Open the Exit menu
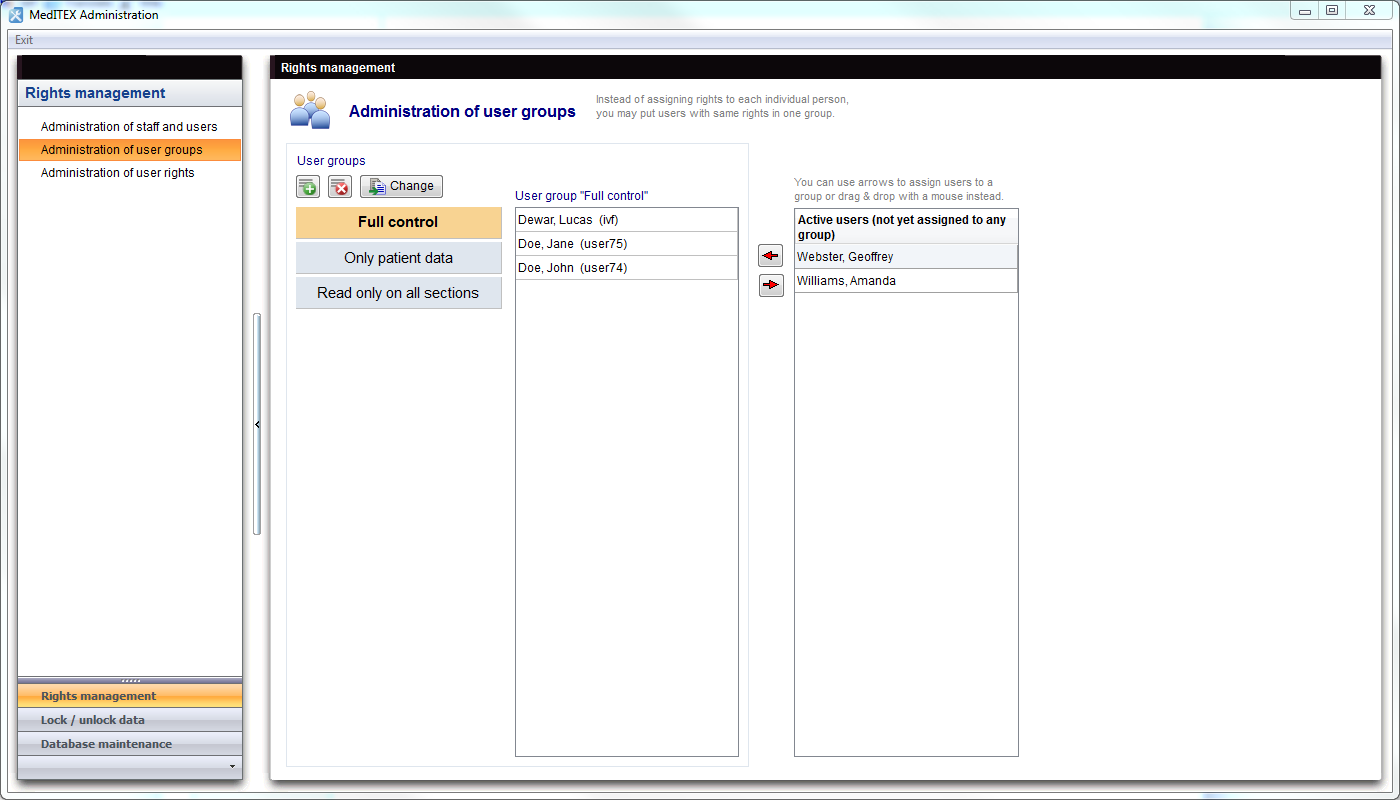 (x=24, y=40)
